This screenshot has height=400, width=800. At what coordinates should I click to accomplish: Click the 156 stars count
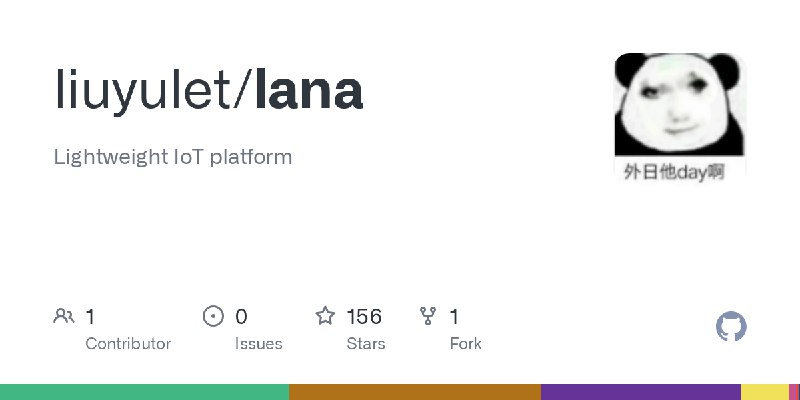(x=364, y=317)
